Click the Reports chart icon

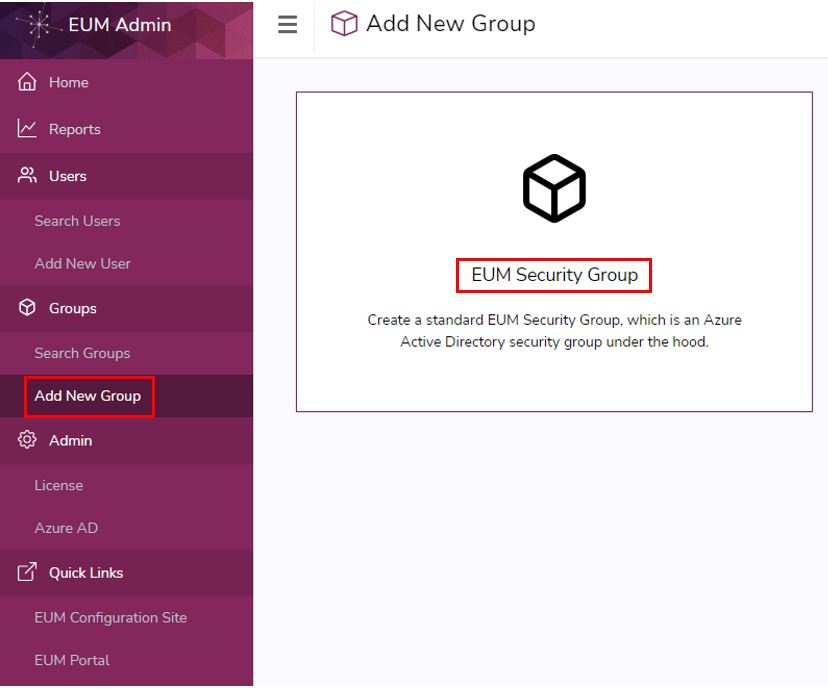[27, 128]
